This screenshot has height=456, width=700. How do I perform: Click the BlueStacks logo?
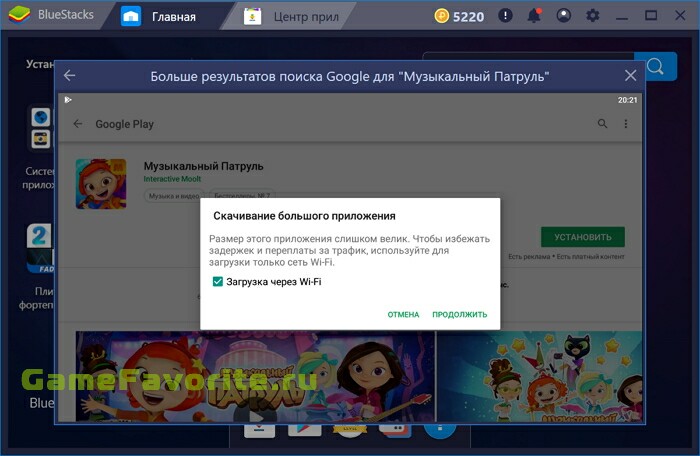point(20,15)
